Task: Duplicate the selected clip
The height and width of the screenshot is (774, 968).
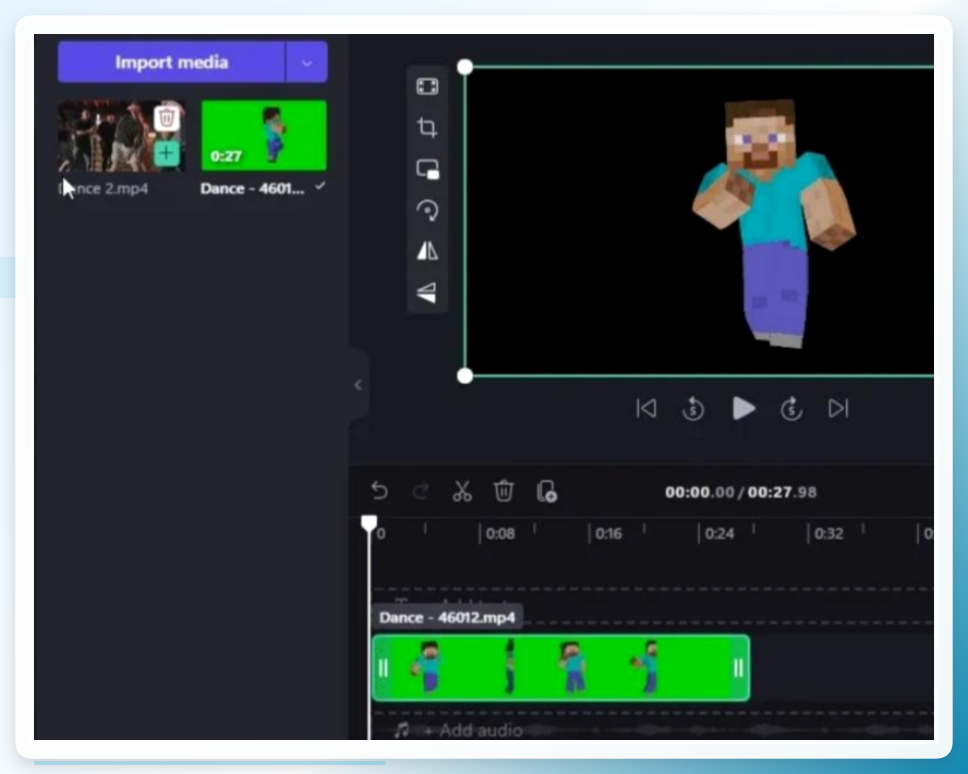Action: pos(546,492)
